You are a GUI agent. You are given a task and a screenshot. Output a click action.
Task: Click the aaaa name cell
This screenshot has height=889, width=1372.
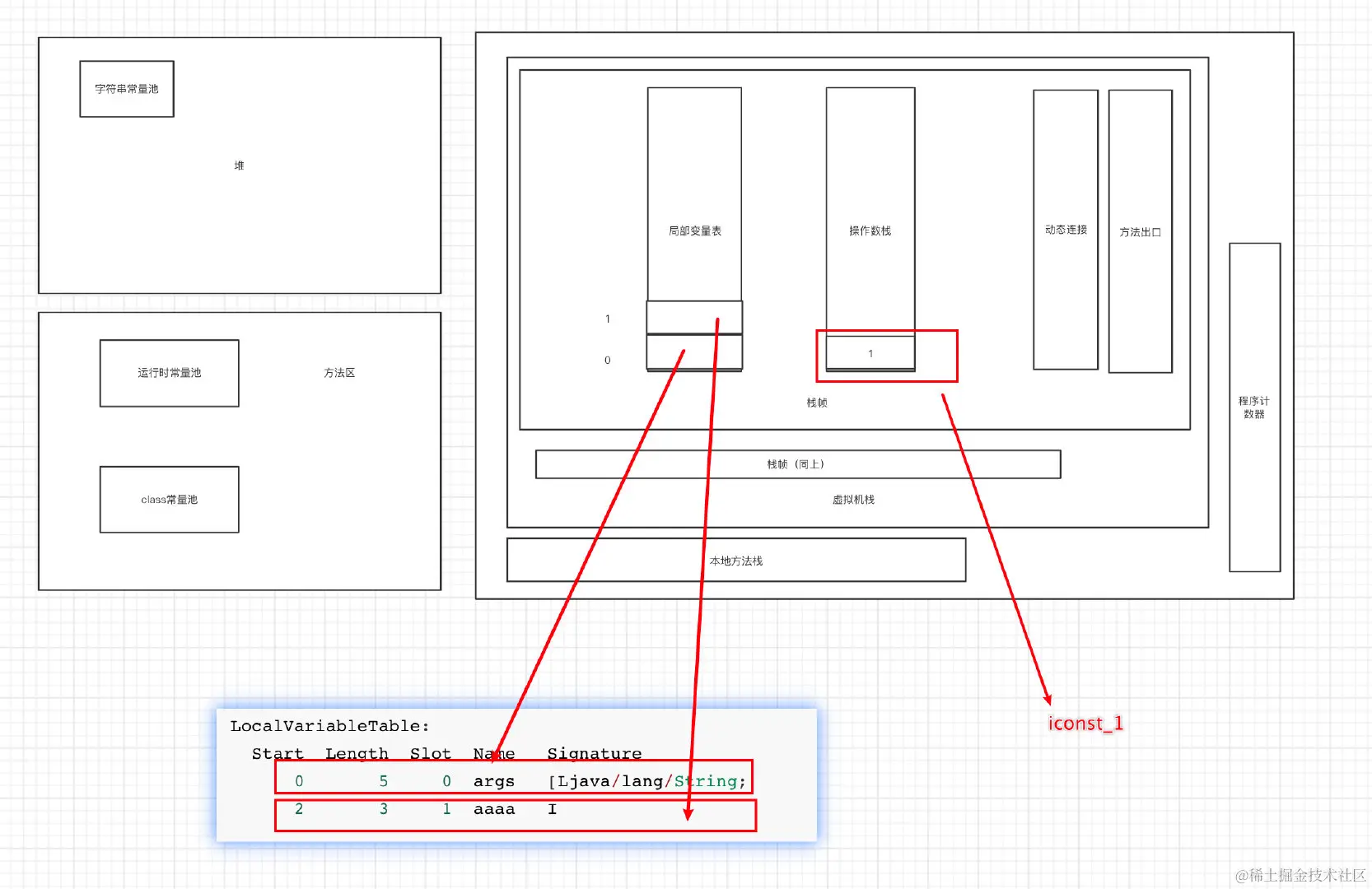pyautogui.click(x=494, y=809)
